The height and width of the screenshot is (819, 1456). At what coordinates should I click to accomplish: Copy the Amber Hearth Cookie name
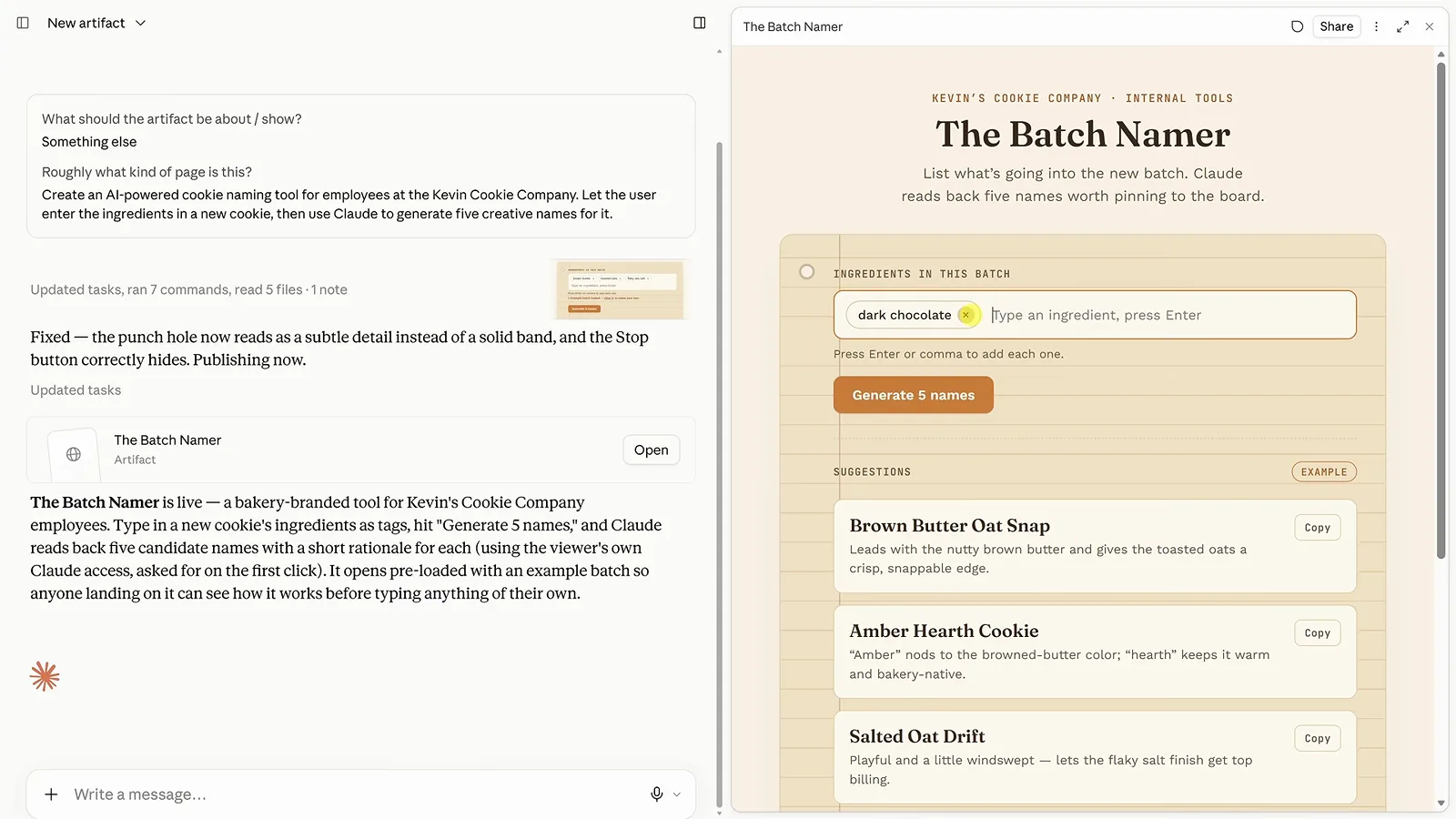pos(1317,633)
